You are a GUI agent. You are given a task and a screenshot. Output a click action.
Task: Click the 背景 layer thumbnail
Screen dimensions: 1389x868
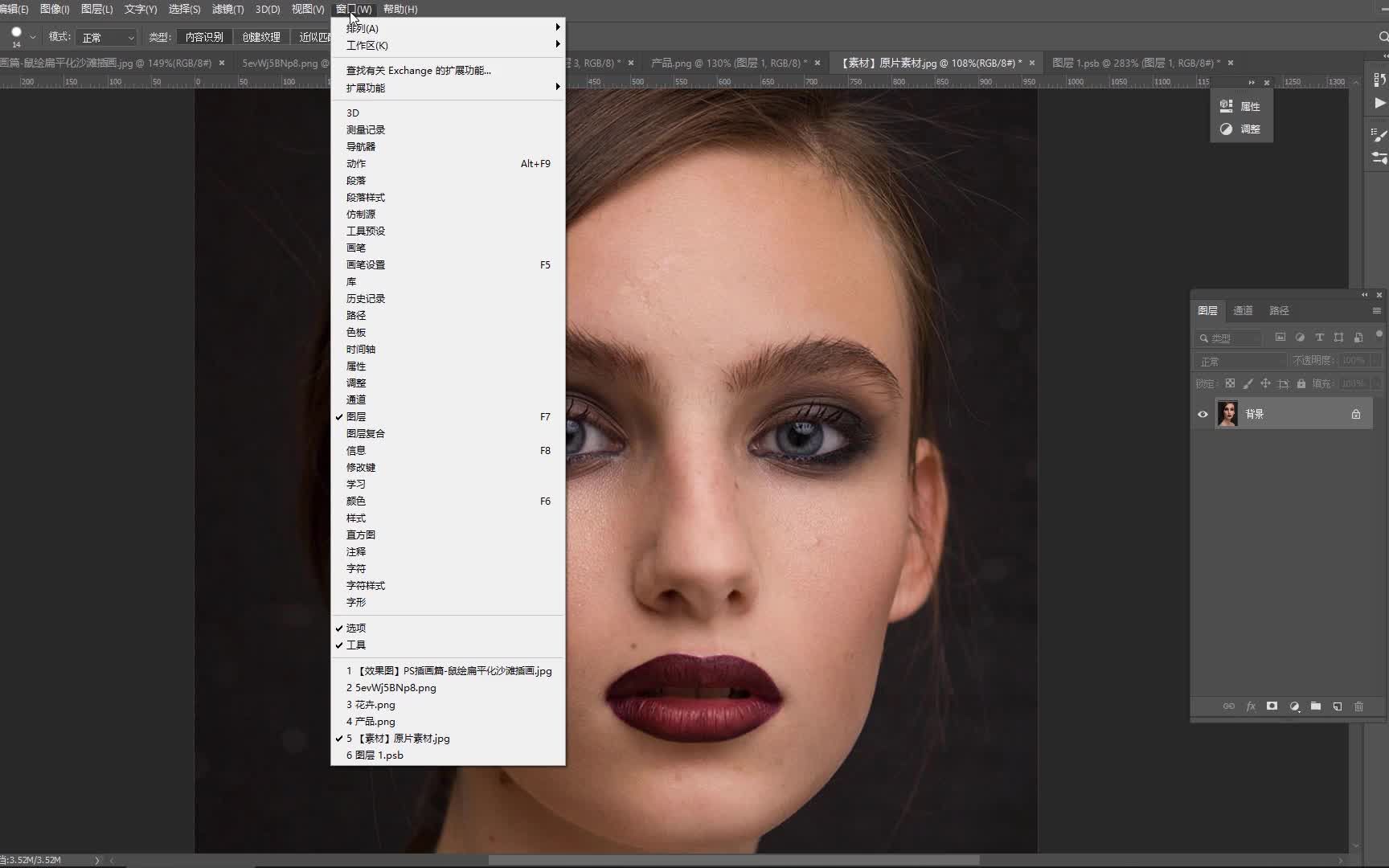tap(1227, 415)
